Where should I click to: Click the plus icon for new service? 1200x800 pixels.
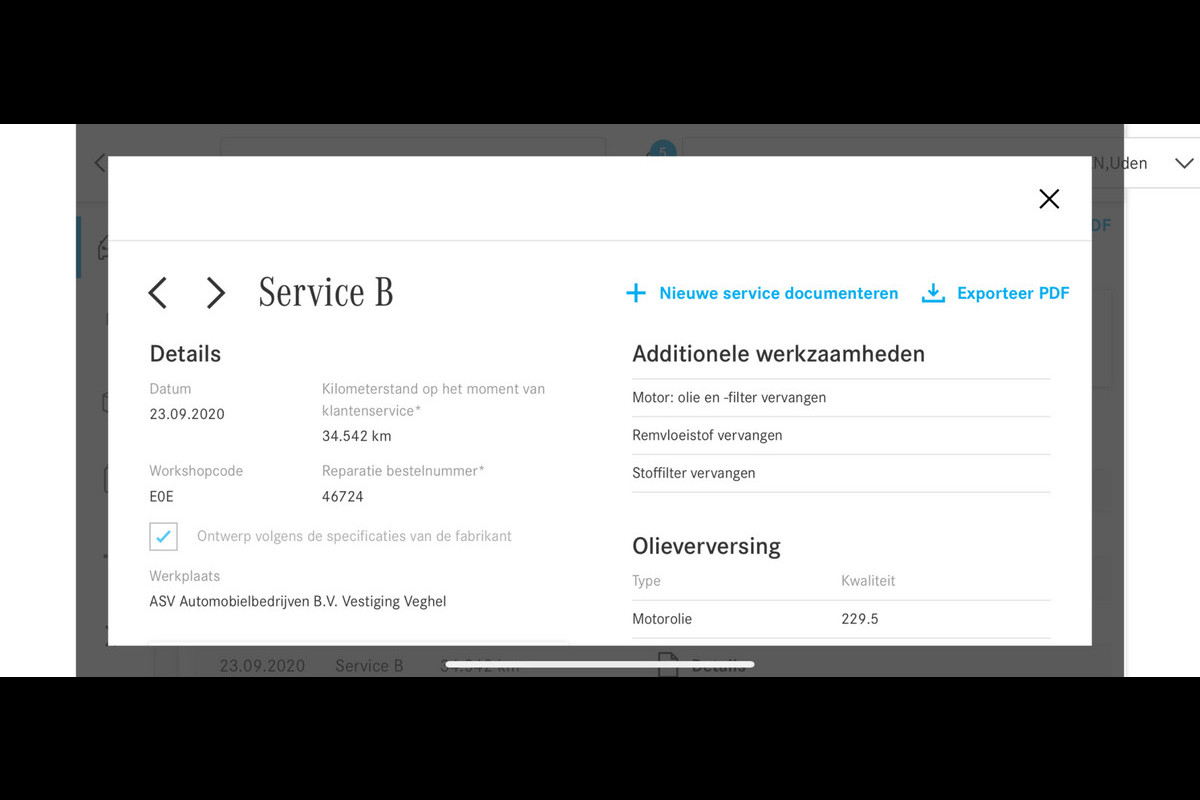click(636, 293)
